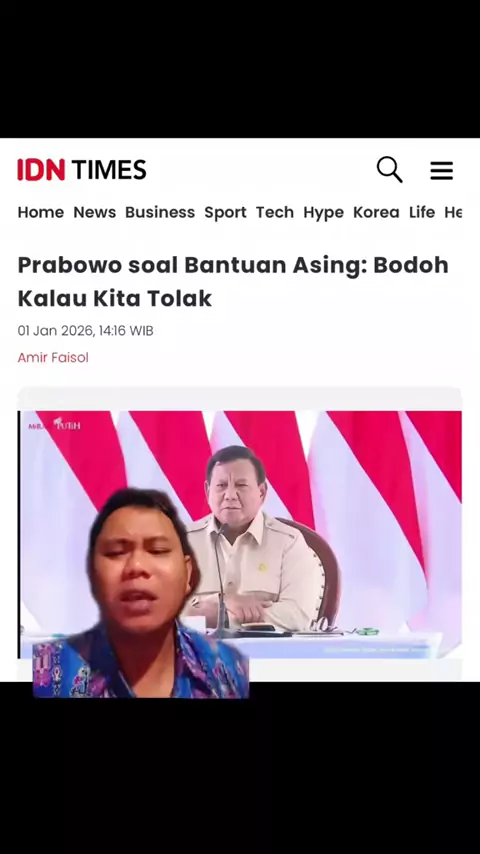480x854 pixels.
Task: Click the man seated before red-white flags
Action: pos(256,539)
